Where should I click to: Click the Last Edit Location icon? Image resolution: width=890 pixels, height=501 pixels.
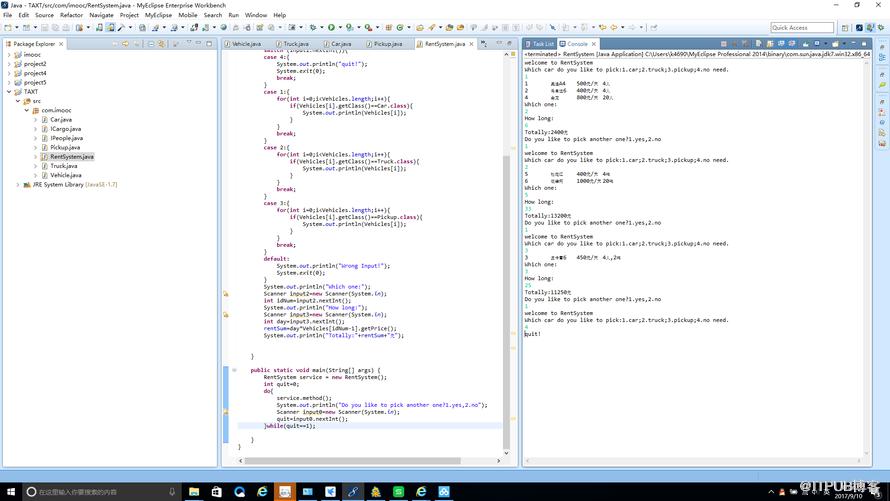click(x=602, y=27)
